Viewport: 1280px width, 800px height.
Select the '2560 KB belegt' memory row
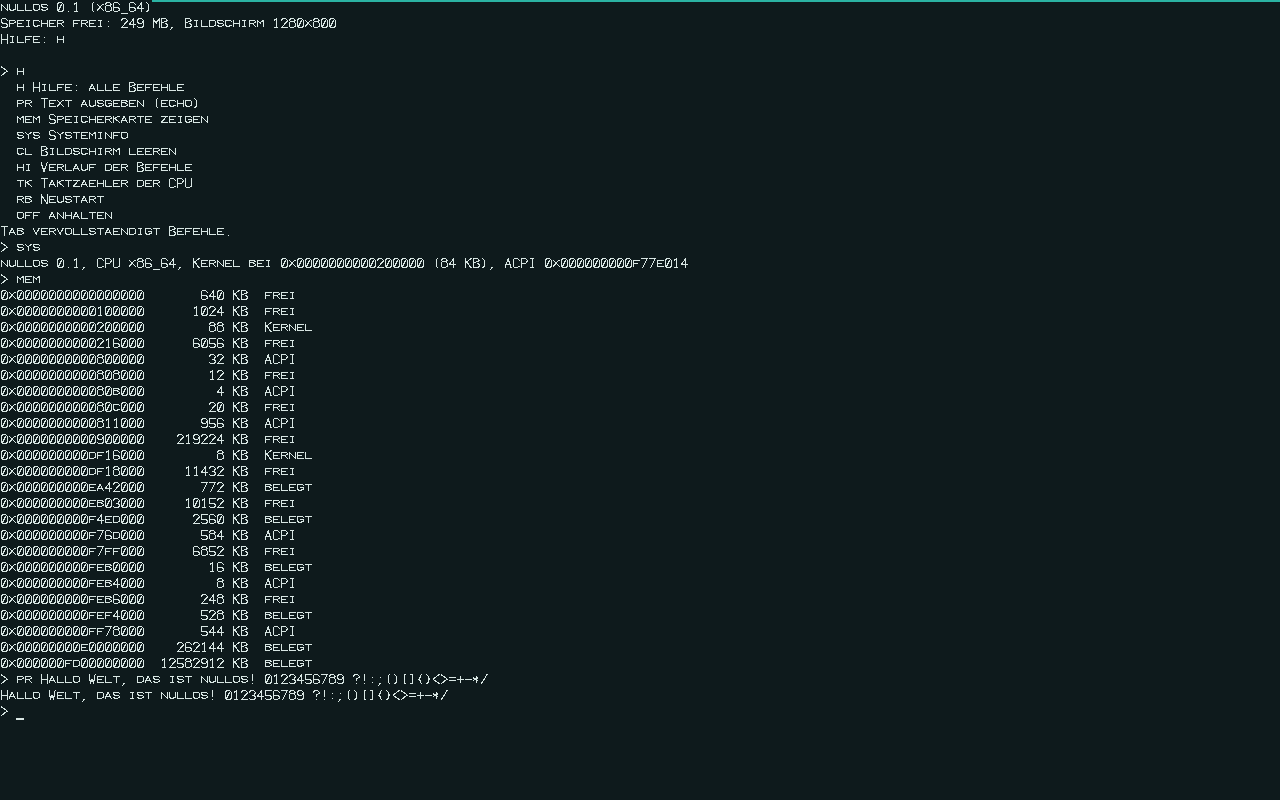click(x=156, y=519)
